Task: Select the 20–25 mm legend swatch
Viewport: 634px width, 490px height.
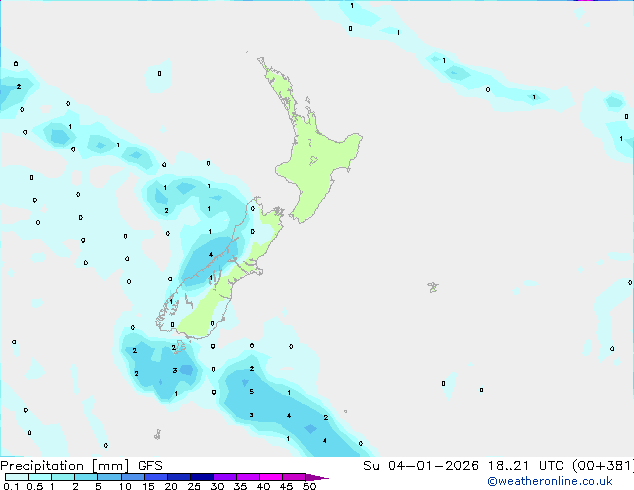Action: pos(178,477)
